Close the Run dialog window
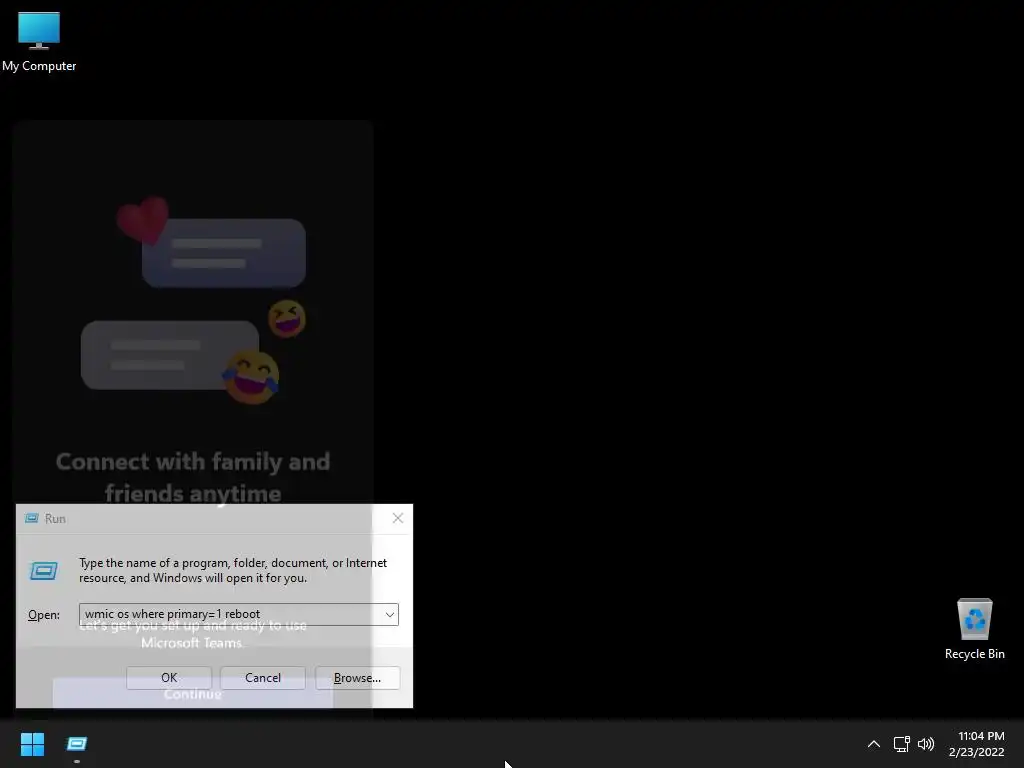This screenshot has width=1024, height=768. (398, 519)
